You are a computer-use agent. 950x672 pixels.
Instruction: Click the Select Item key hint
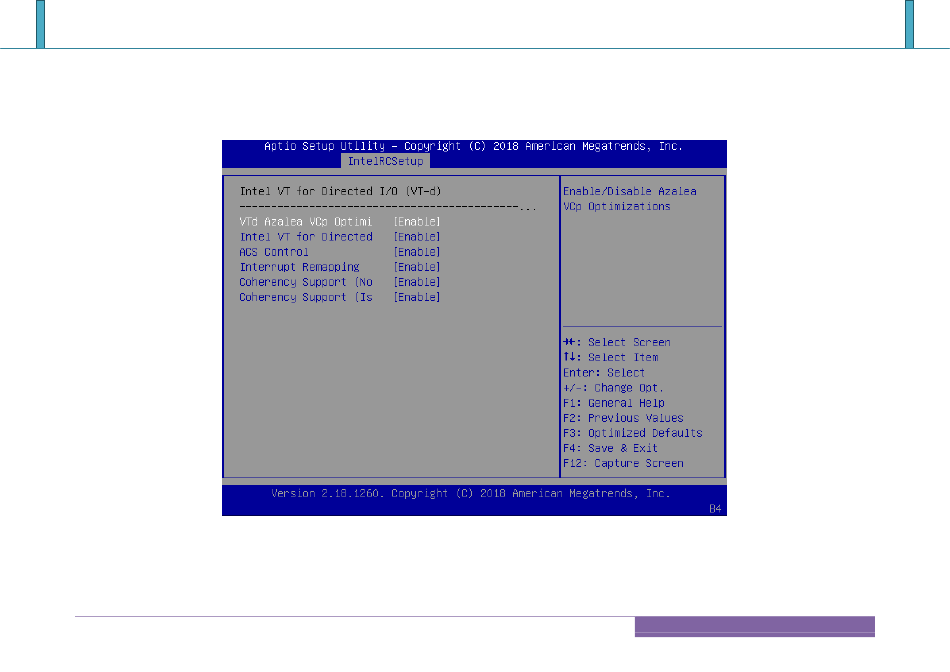(x=611, y=358)
